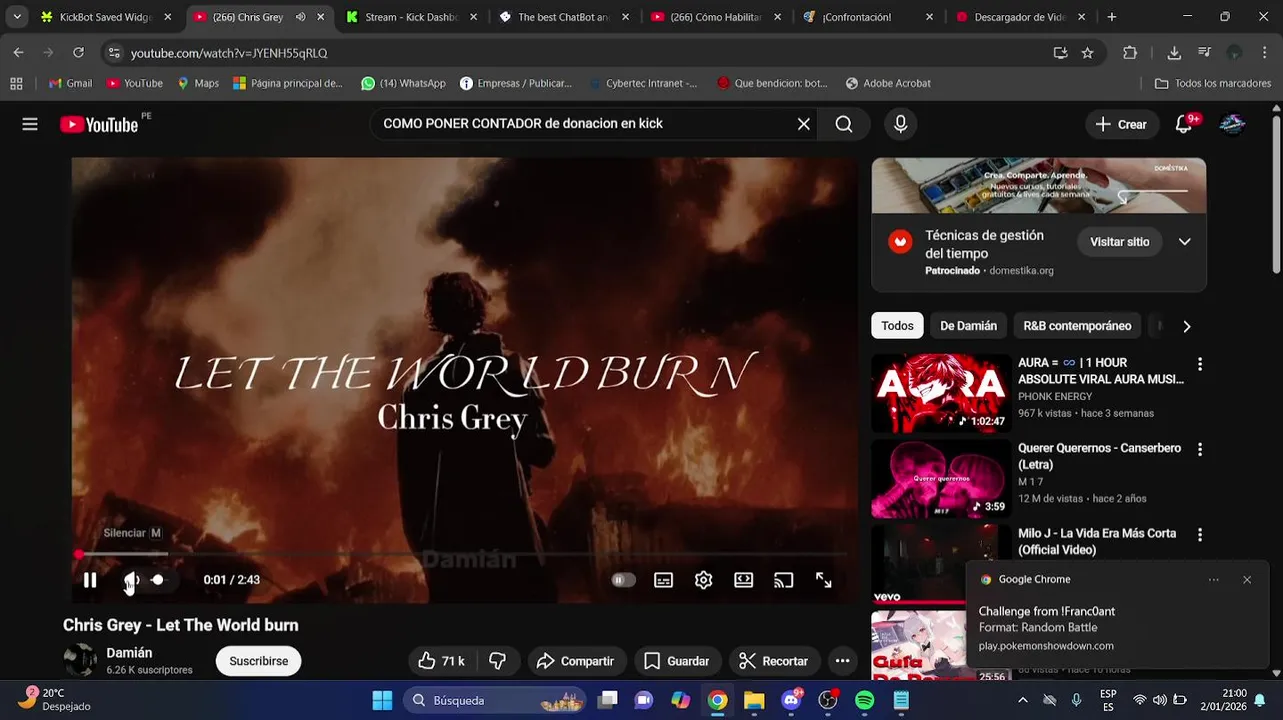Open the player settings gear
The height and width of the screenshot is (720, 1283).
pos(704,580)
